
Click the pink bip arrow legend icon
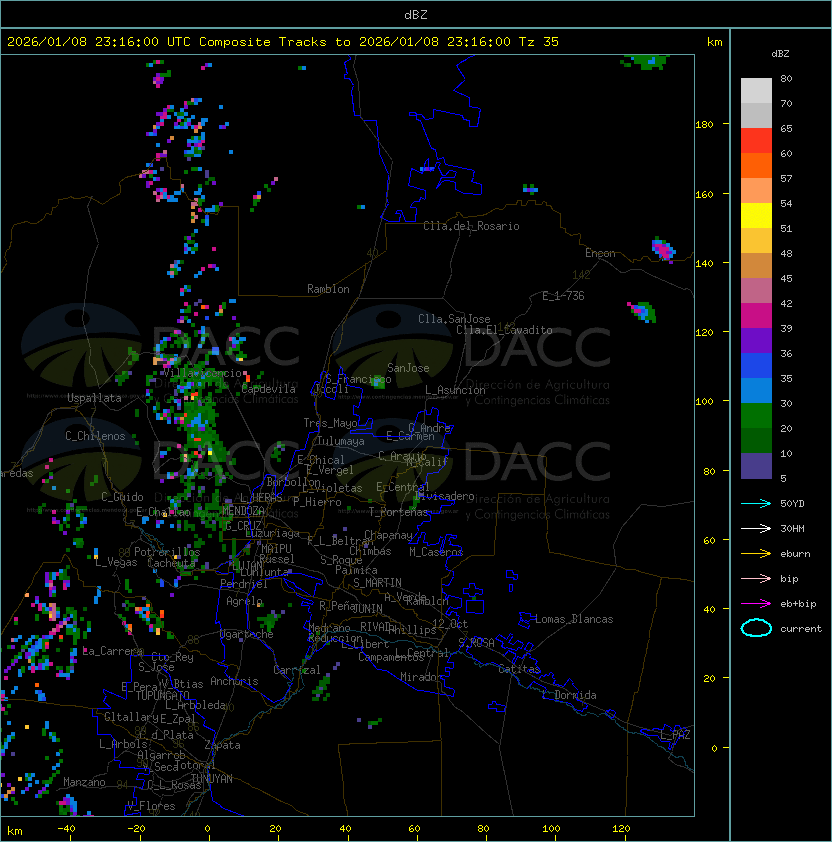click(756, 579)
